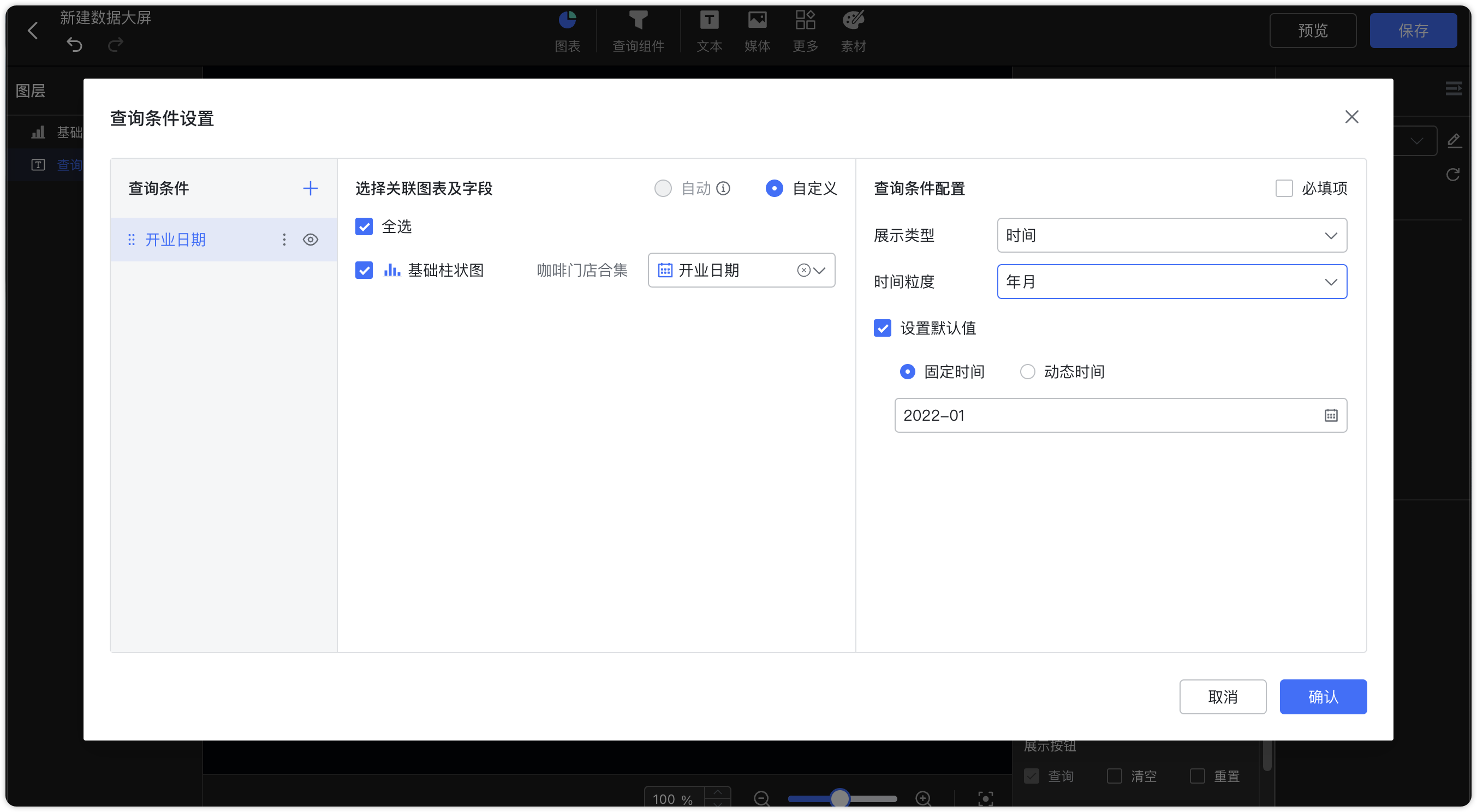Open the 开业日期 field dropdown
The height and width of the screenshot is (812, 1477).
[x=741, y=271]
